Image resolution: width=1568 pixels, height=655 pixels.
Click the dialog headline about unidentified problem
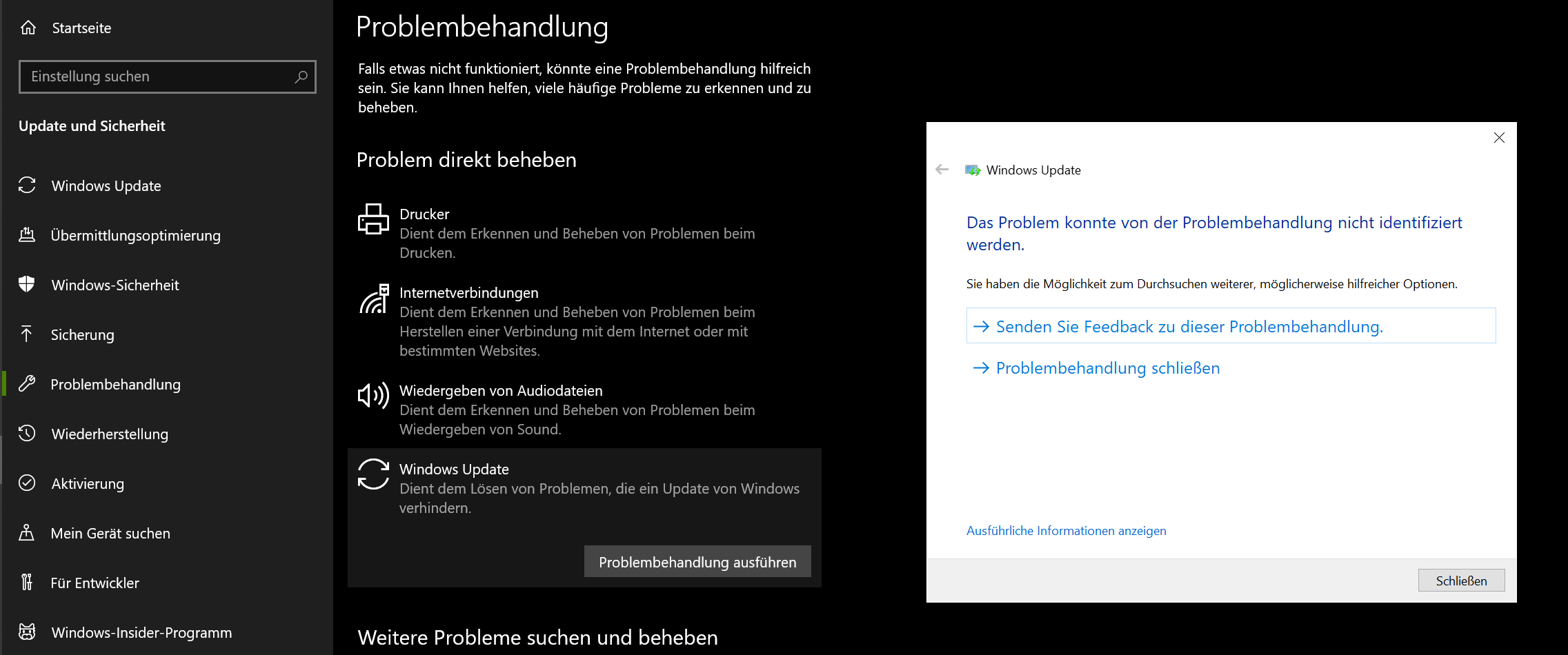pos(1214,233)
